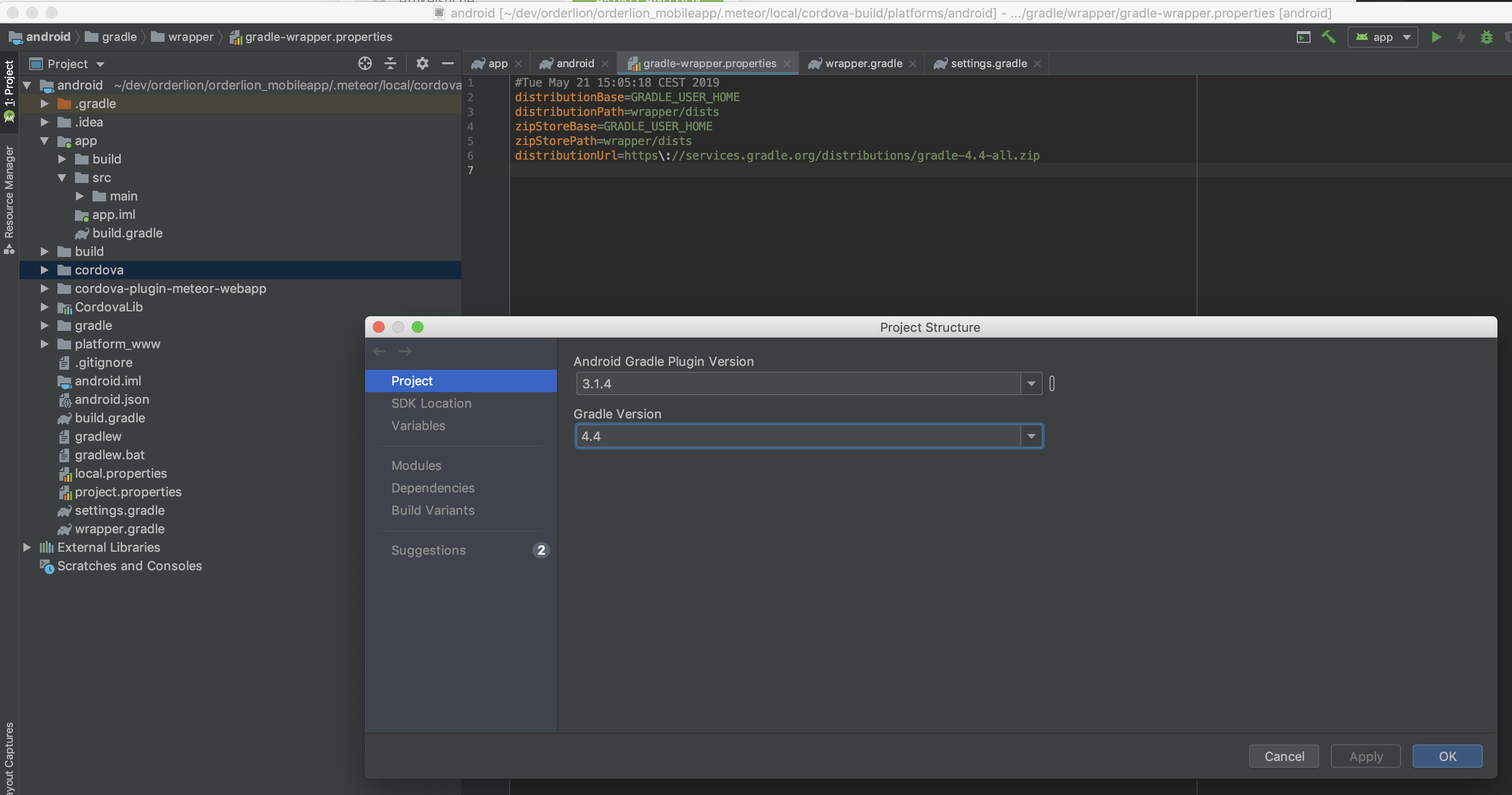The width and height of the screenshot is (1512, 795).
Task: Run the app using the green Run button
Action: pyautogui.click(x=1436, y=36)
